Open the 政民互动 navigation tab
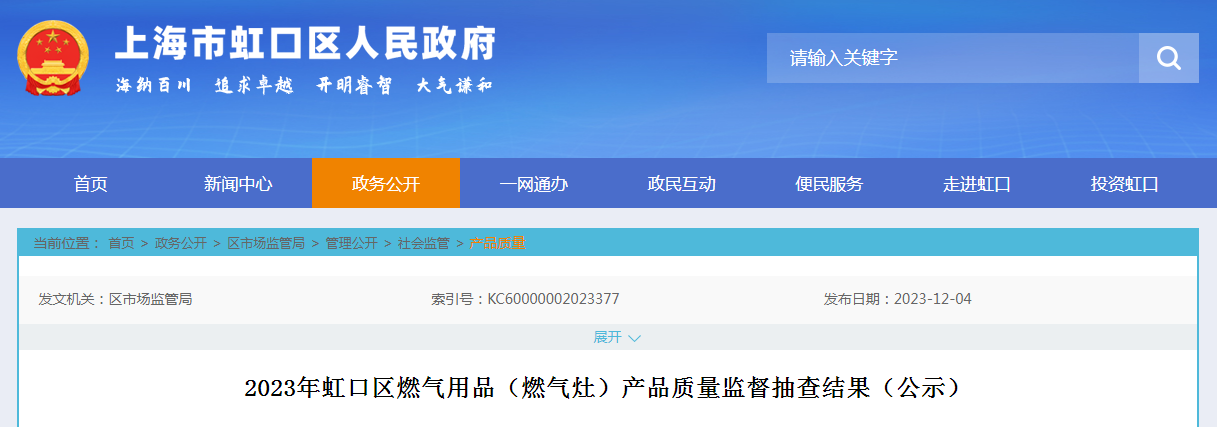Screen dimensions: 1217x427 point(682,184)
